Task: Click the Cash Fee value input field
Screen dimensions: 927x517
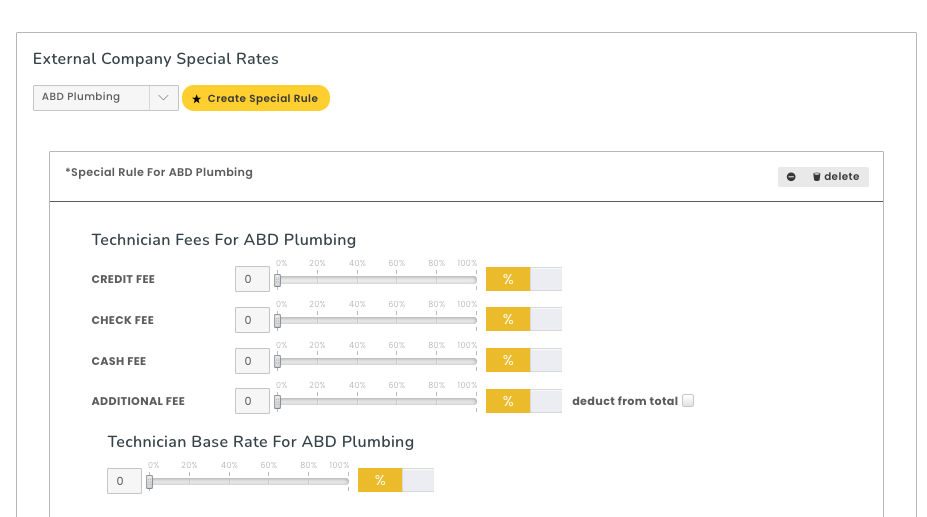Action: 251,361
